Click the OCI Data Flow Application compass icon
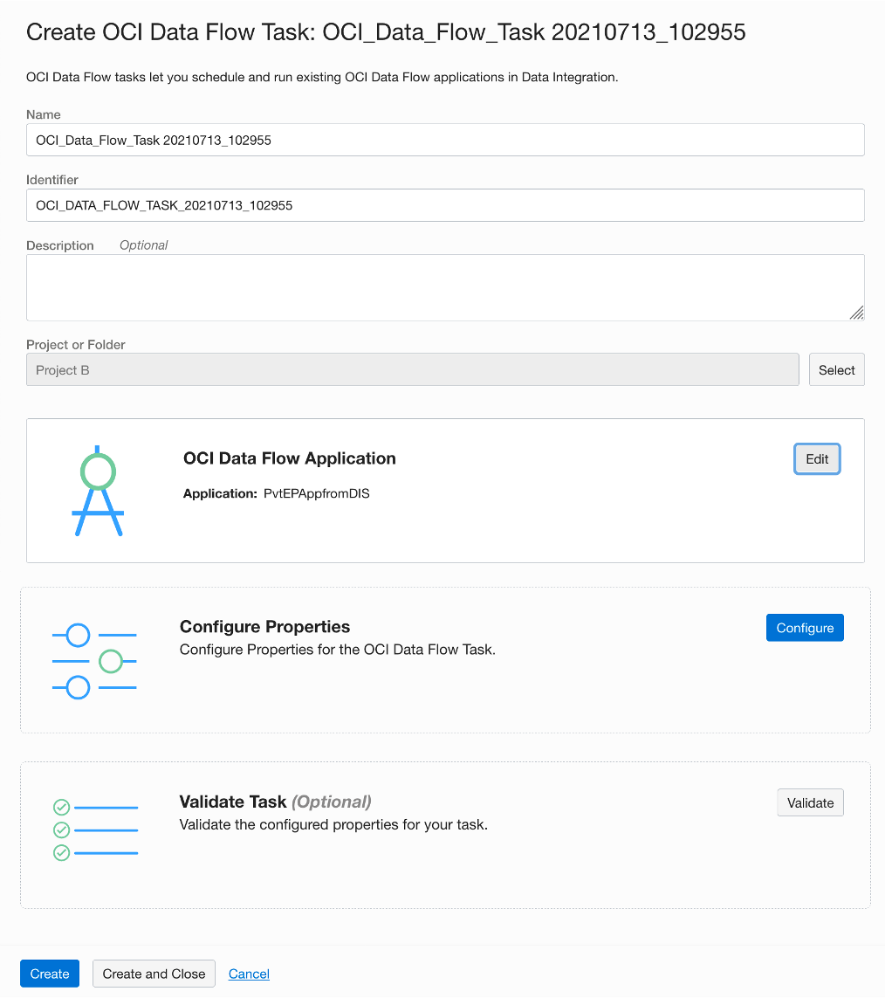The height and width of the screenshot is (998, 885). pyautogui.click(x=98, y=490)
